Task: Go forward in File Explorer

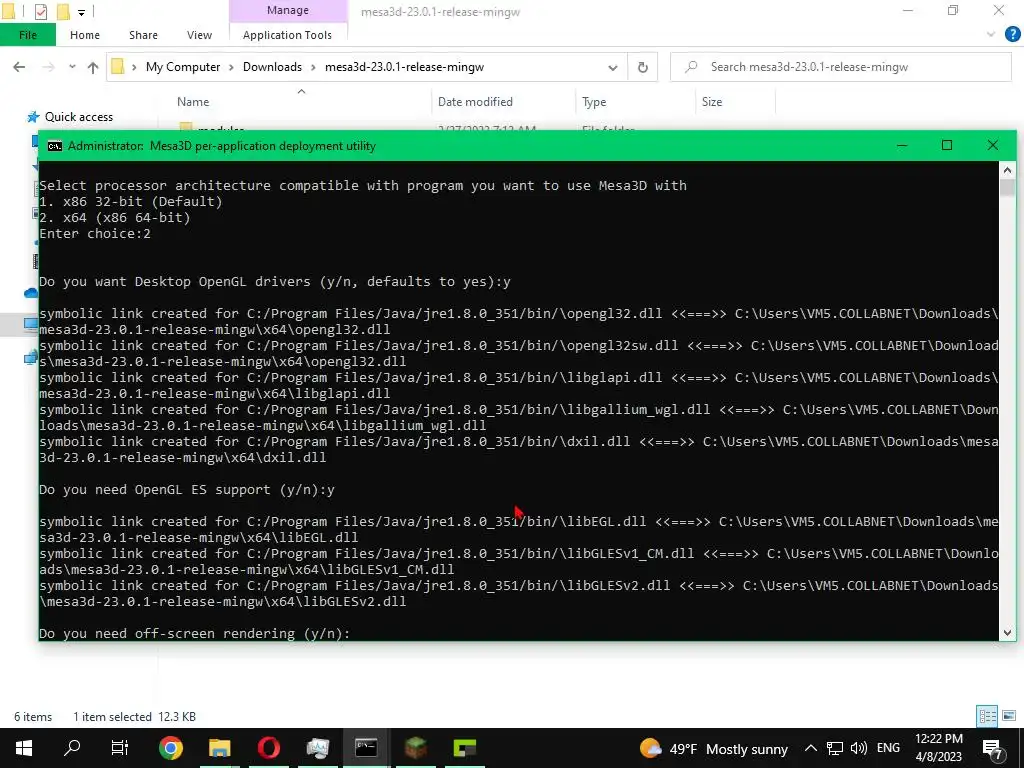Action: [x=48, y=67]
